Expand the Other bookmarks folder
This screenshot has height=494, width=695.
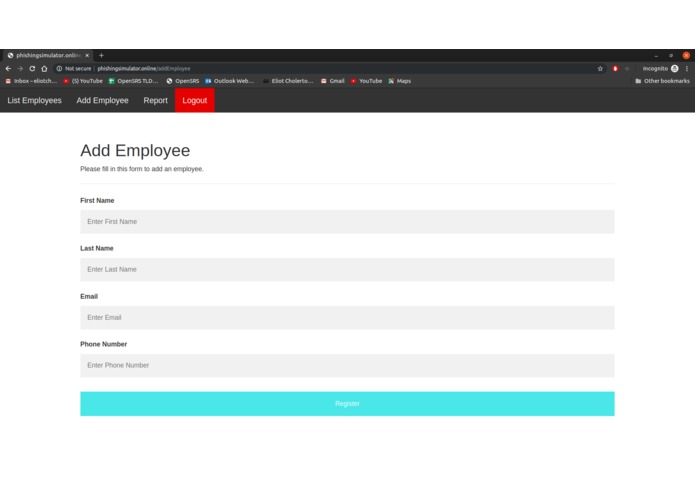point(662,81)
